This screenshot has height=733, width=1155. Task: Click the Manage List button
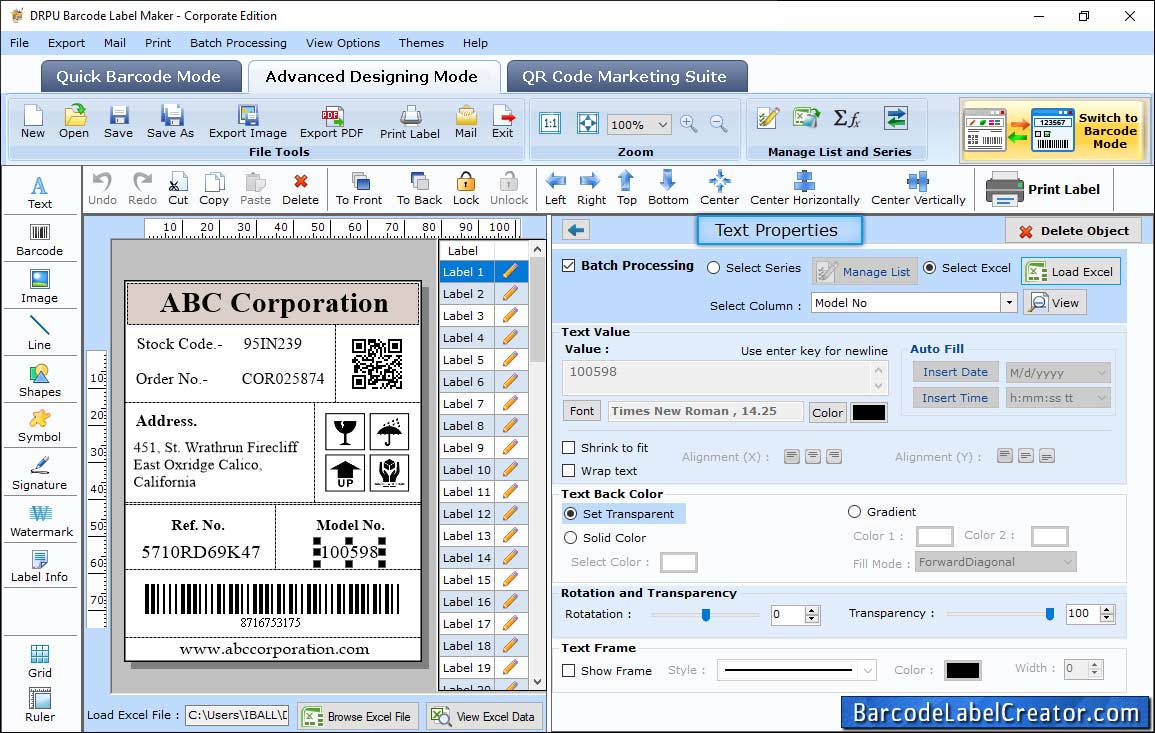point(865,271)
